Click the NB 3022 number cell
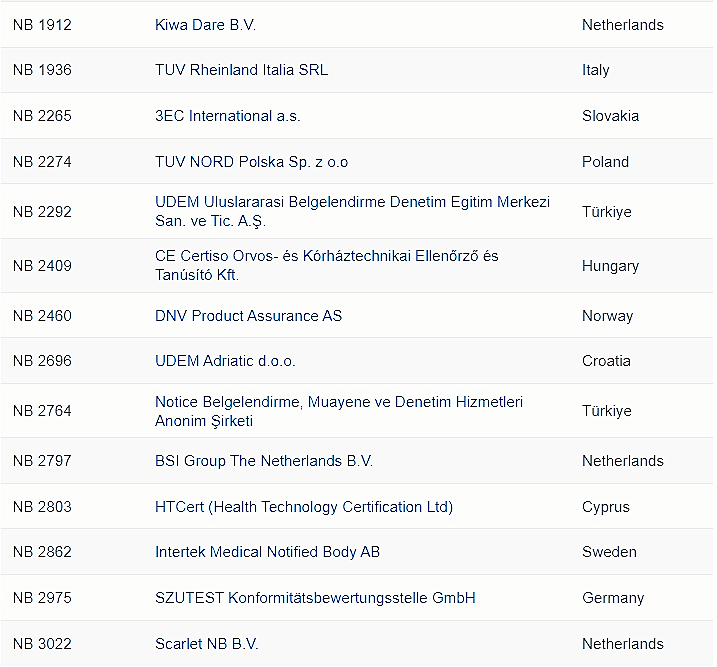 (42, 644)
